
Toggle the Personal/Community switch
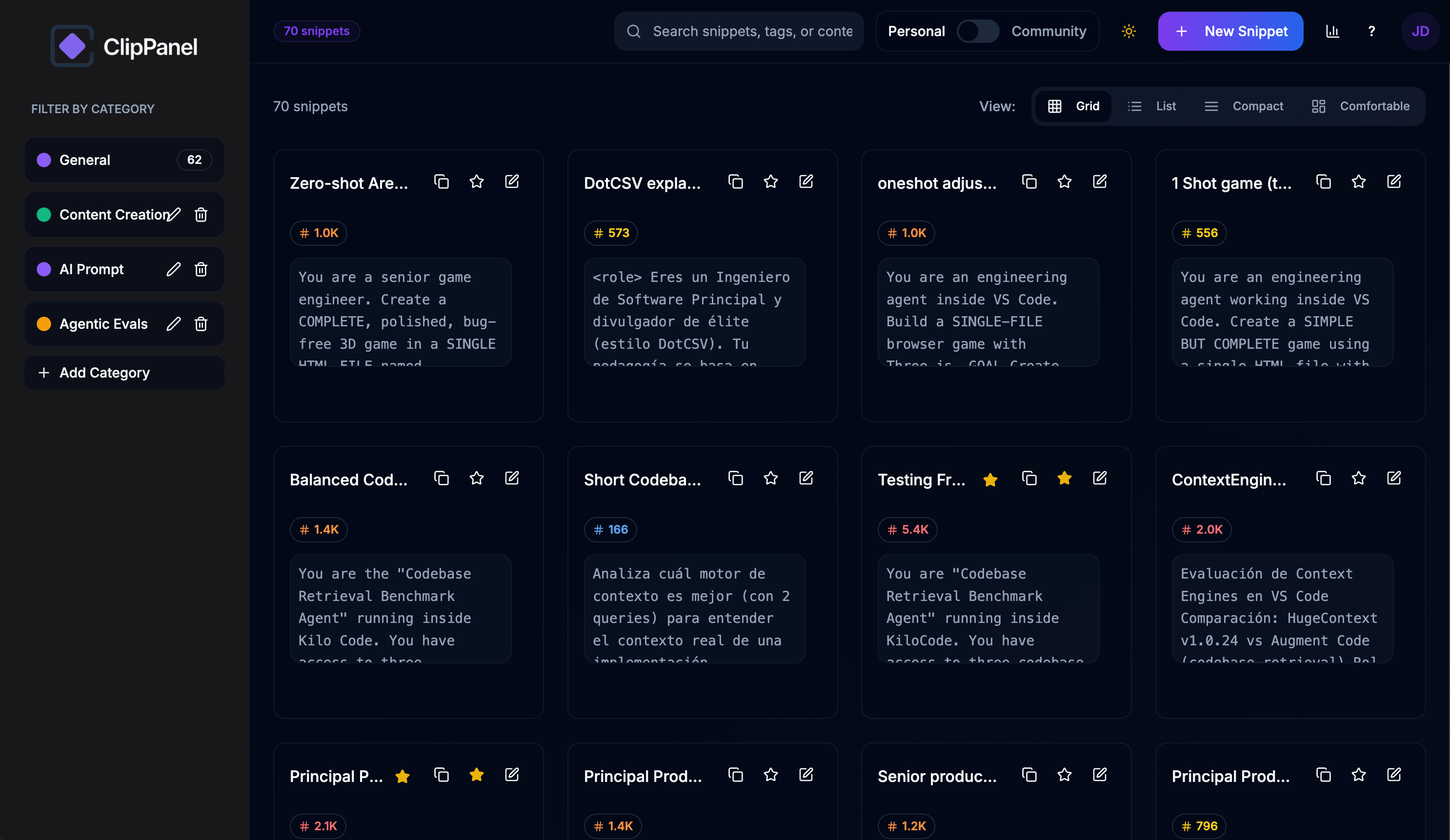click(978, 31)
